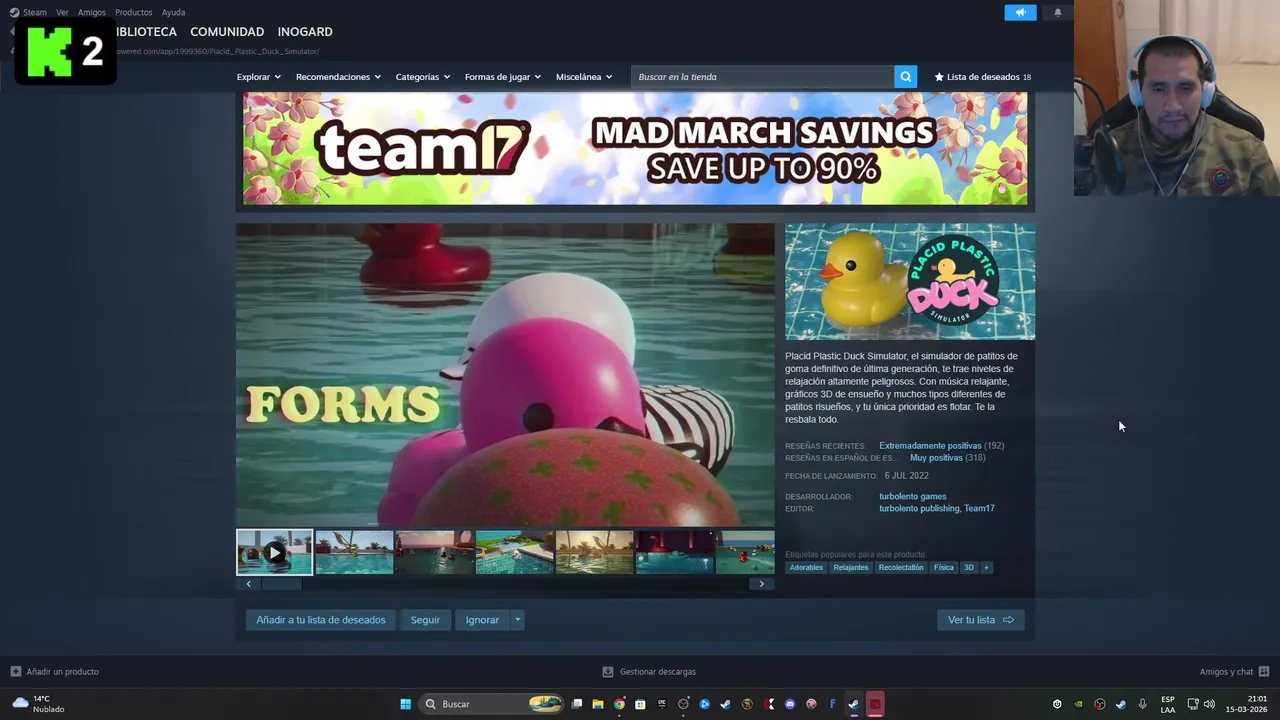Select the Relajantes tag

point(851,568)
